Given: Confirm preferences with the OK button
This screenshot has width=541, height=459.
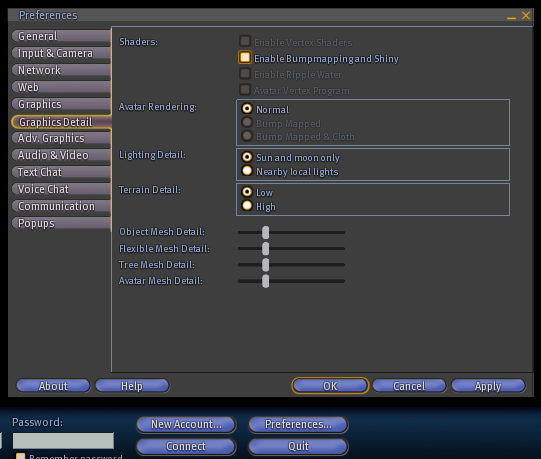Looking at the screenshot, I should click(330, 386).
